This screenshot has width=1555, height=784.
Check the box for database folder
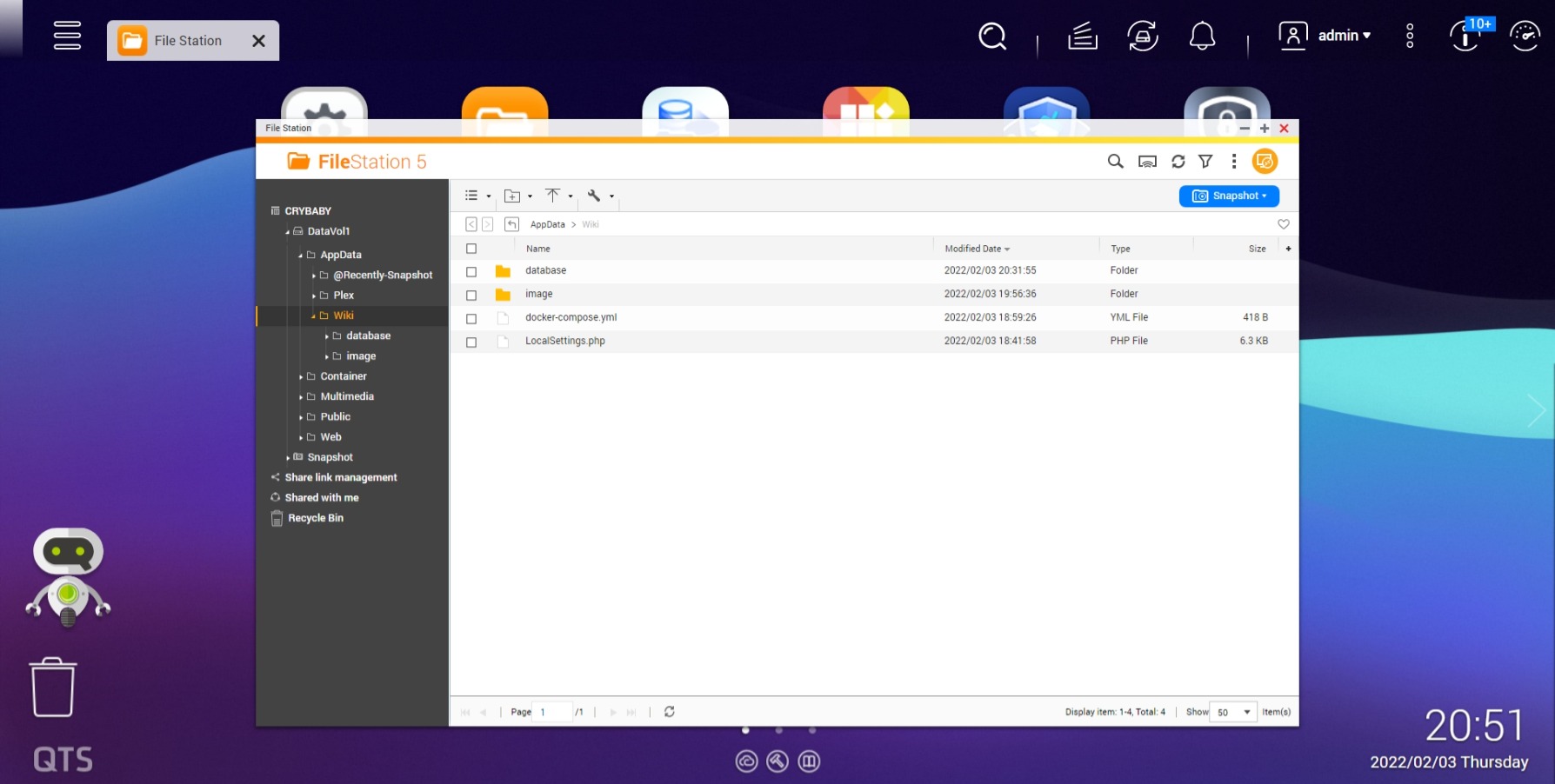click(x=471, y=272)
